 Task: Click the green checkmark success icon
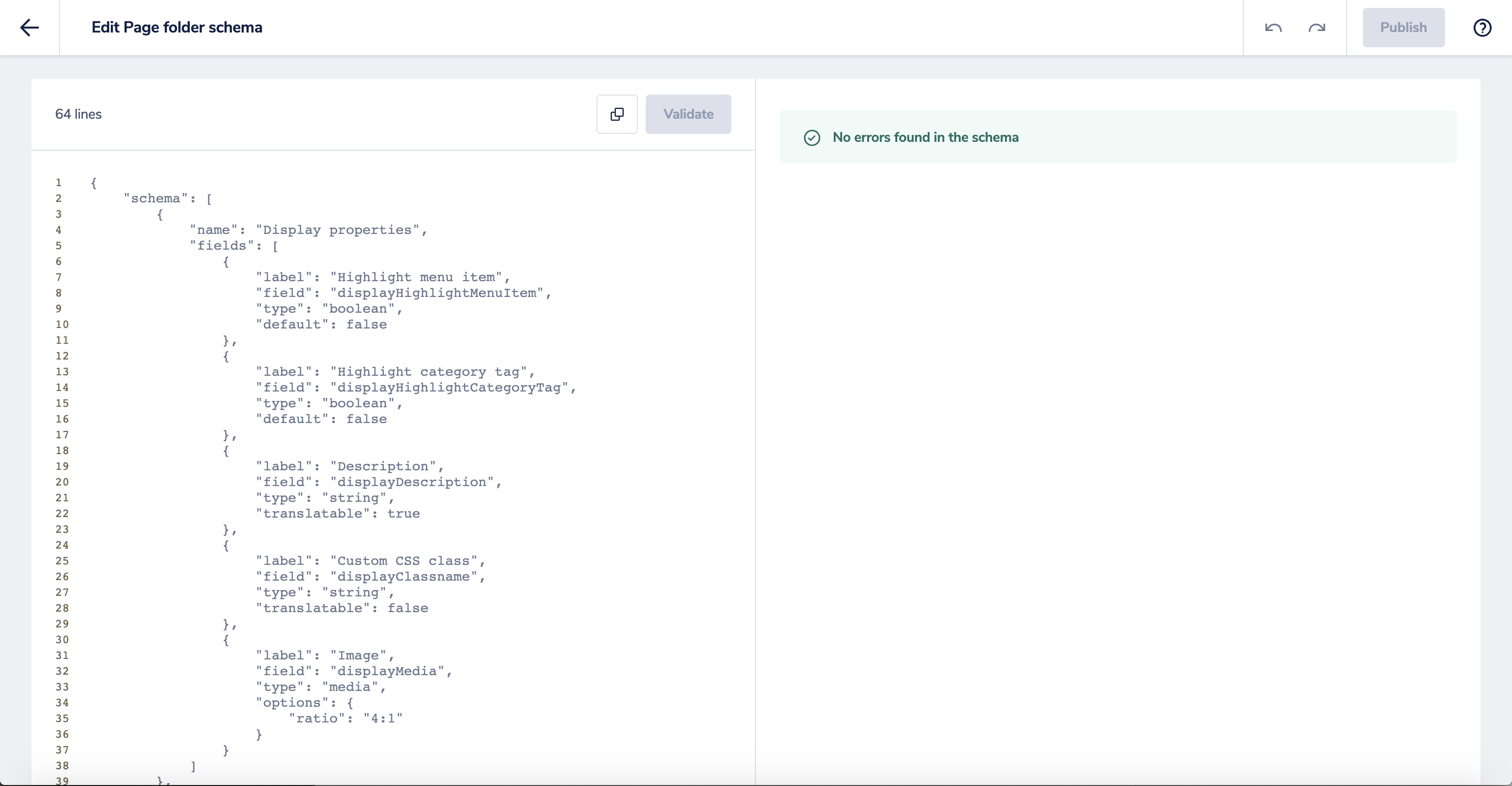click(812, 137)
